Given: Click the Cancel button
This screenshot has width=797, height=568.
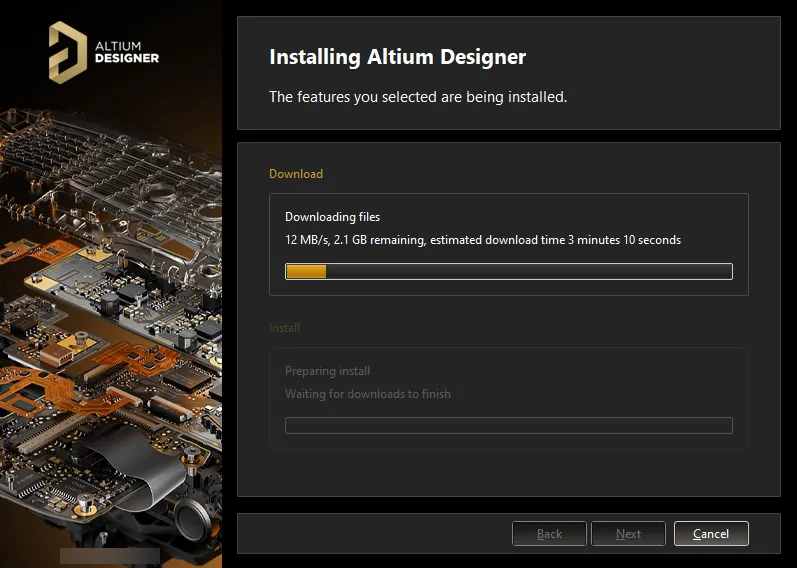Looking at the screenshot, I should tap(711, 533).
